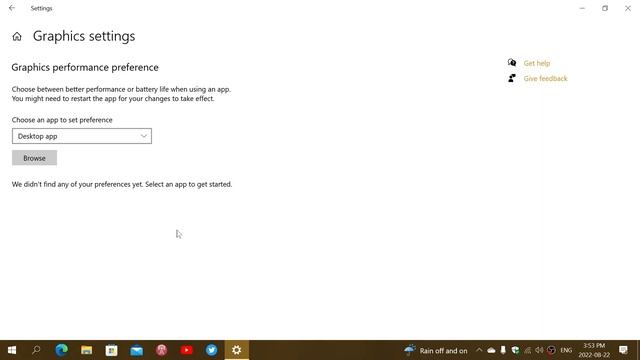Close the Settings window
This screenshot has height=360, width=640.
[628, 8]
